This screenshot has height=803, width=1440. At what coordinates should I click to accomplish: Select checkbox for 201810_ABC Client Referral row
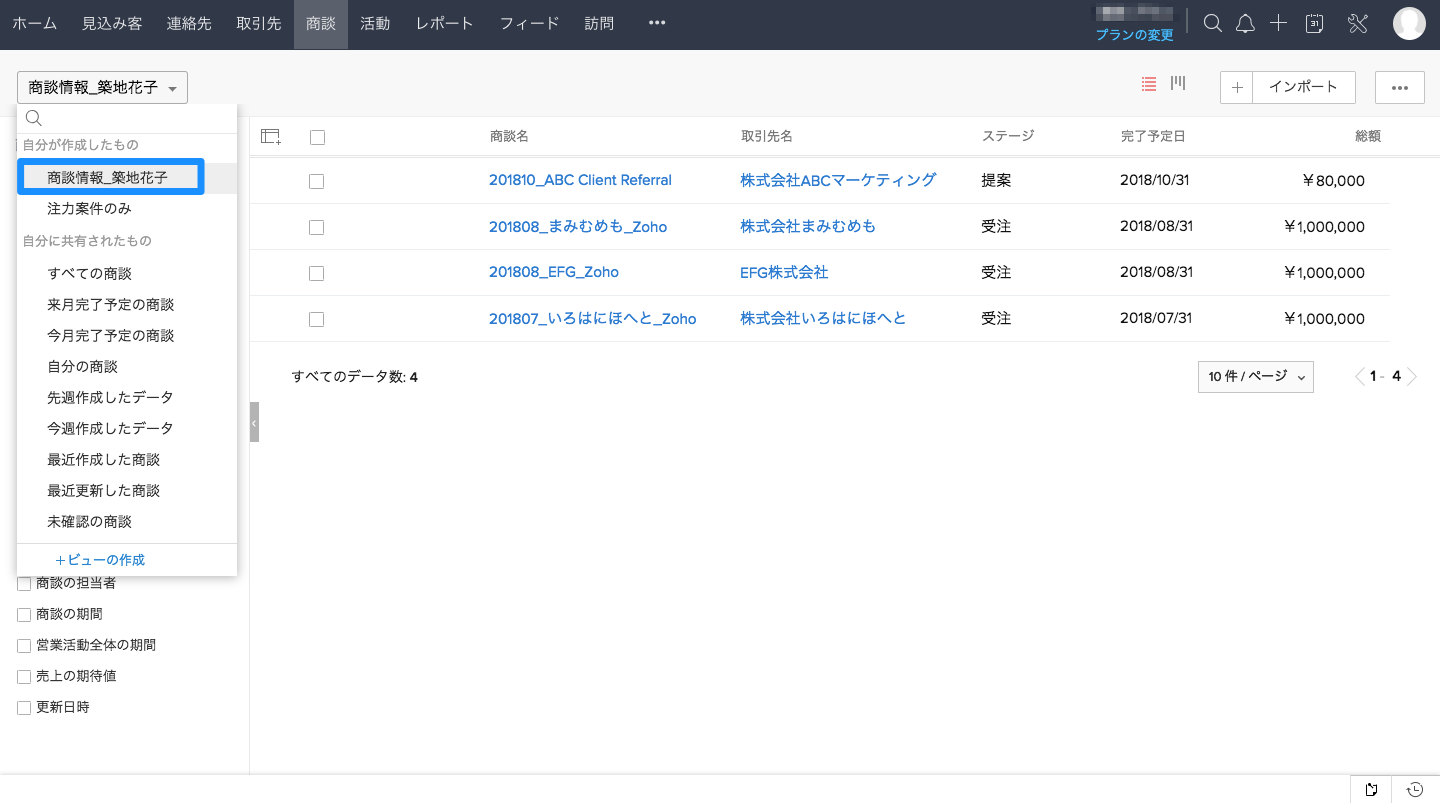click(317, 181)
